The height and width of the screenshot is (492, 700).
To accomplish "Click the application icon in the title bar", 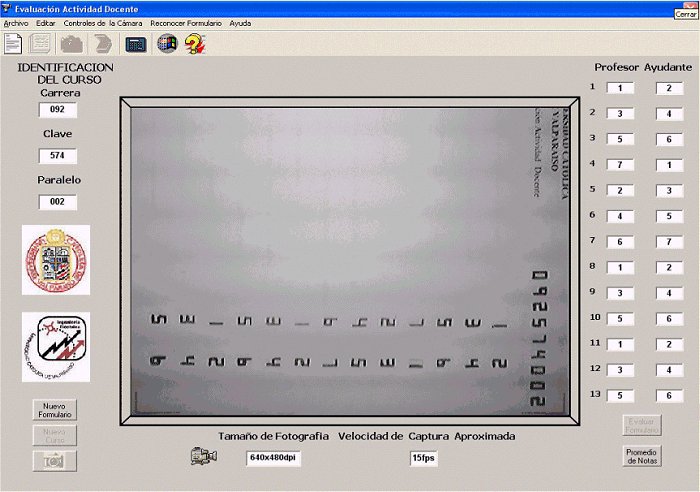I will point(7,8).
